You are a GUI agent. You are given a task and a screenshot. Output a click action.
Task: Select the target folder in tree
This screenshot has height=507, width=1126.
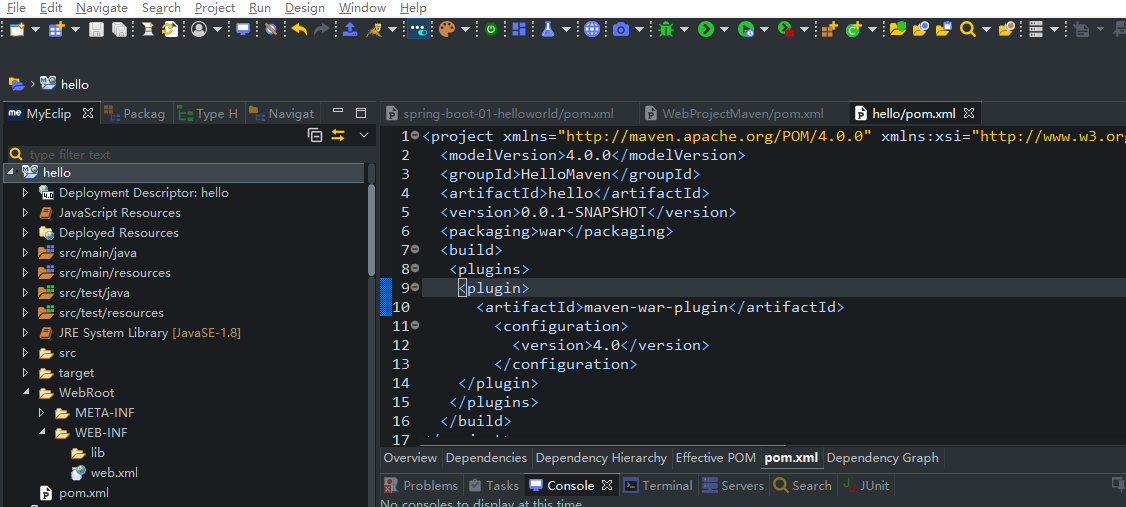(76, 373)
